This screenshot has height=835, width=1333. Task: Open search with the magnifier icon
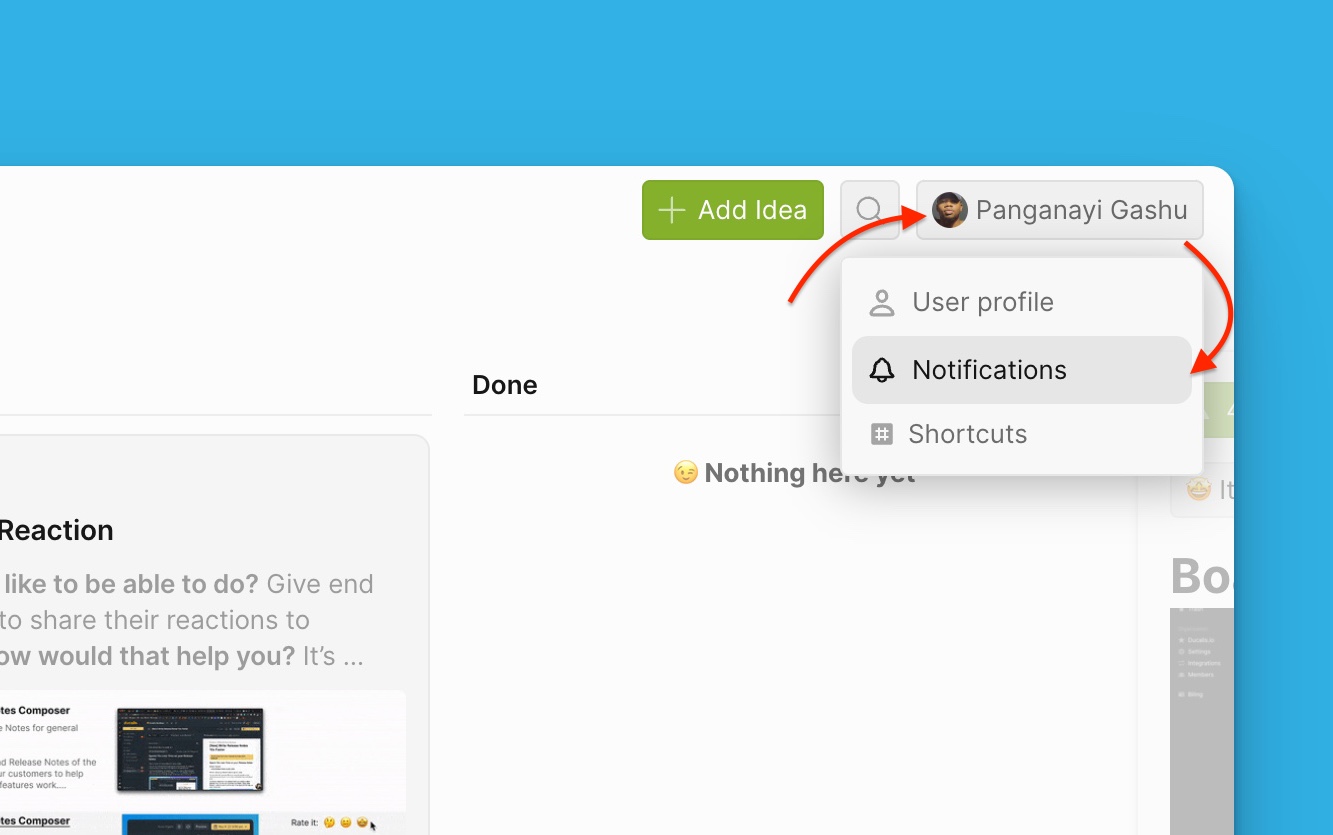[869, 210]
